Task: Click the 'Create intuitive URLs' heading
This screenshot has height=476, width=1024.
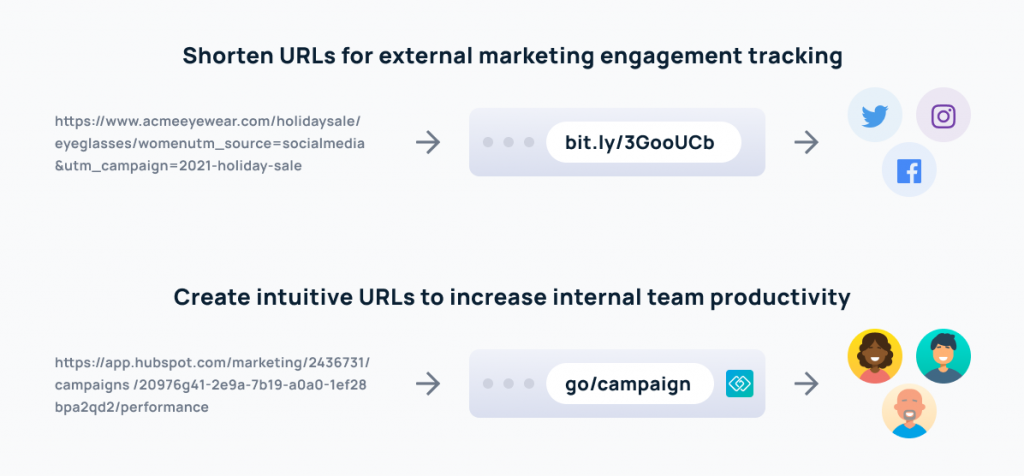Action: (512, 298)
